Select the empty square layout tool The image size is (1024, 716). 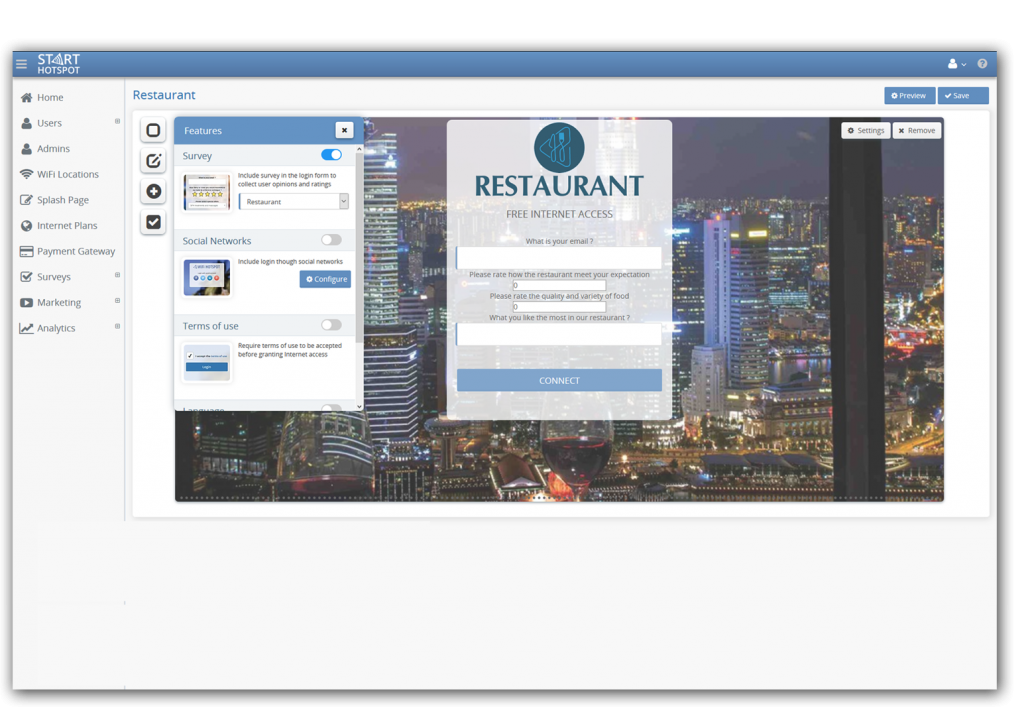[153, 130]
